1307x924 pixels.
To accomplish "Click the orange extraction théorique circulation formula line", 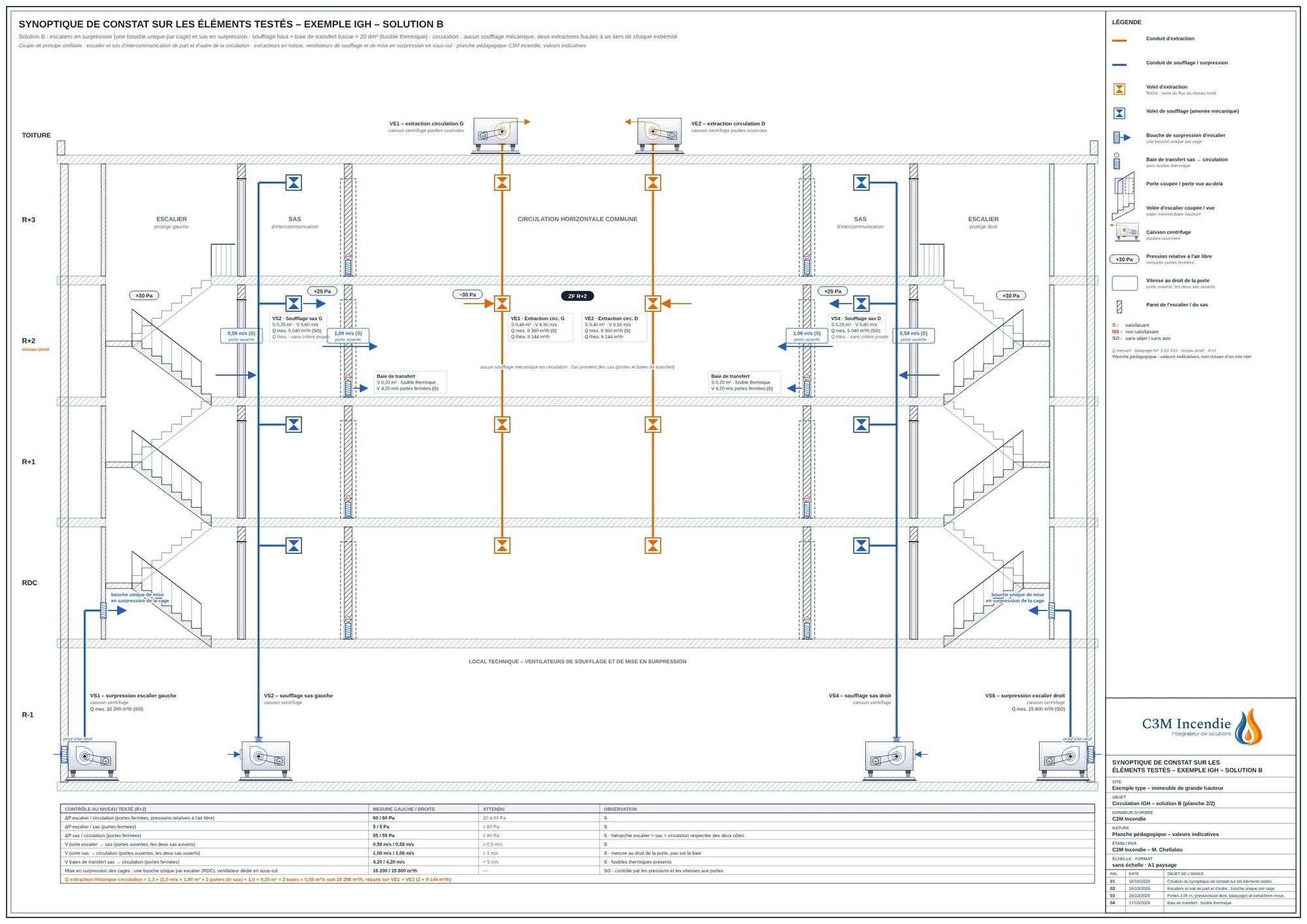I will pyautogui.click(x=257, y=880).
